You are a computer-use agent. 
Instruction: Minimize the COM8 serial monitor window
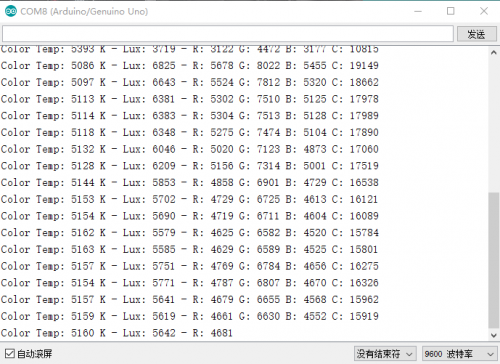[x=418, y=11]
